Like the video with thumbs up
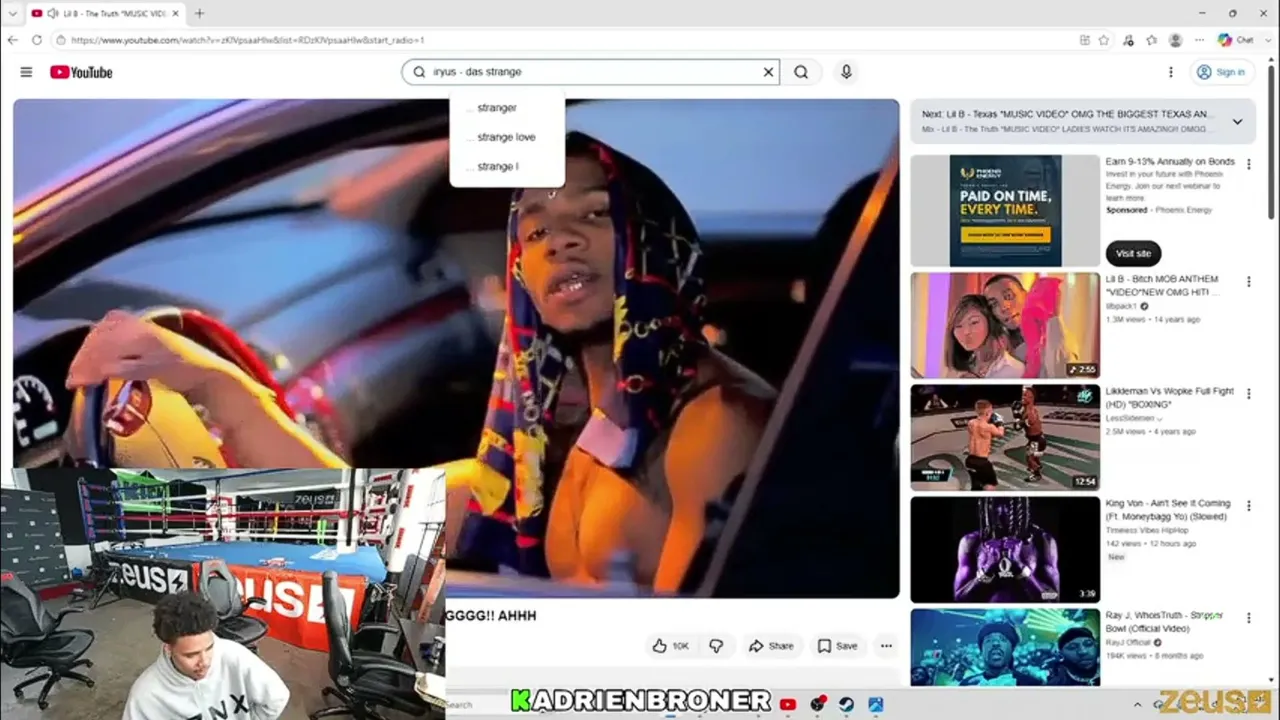Screen dimensions: 1280x720 tap(670, 646)
